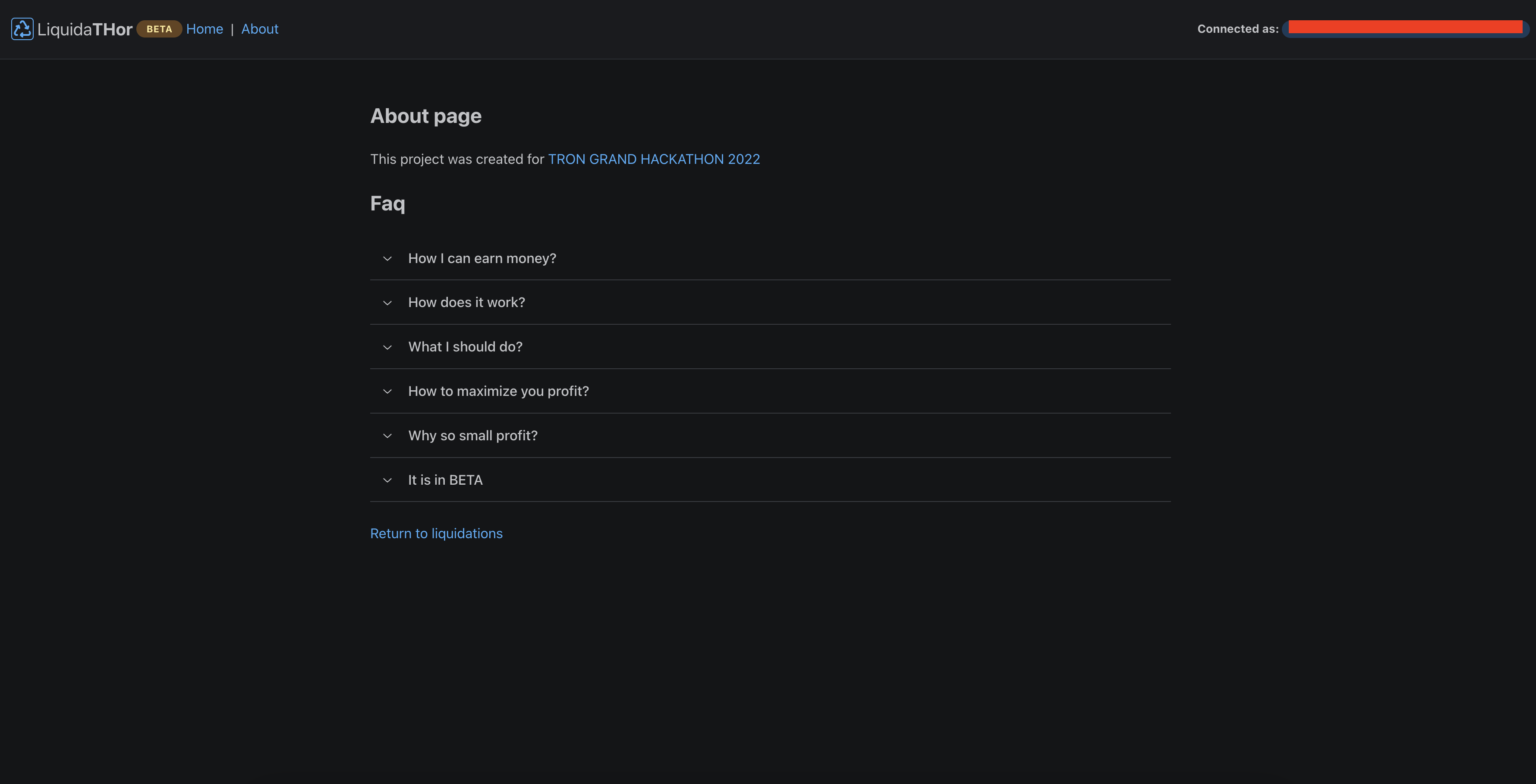Click chevron beside How to maximize you profit

point(387,392)
